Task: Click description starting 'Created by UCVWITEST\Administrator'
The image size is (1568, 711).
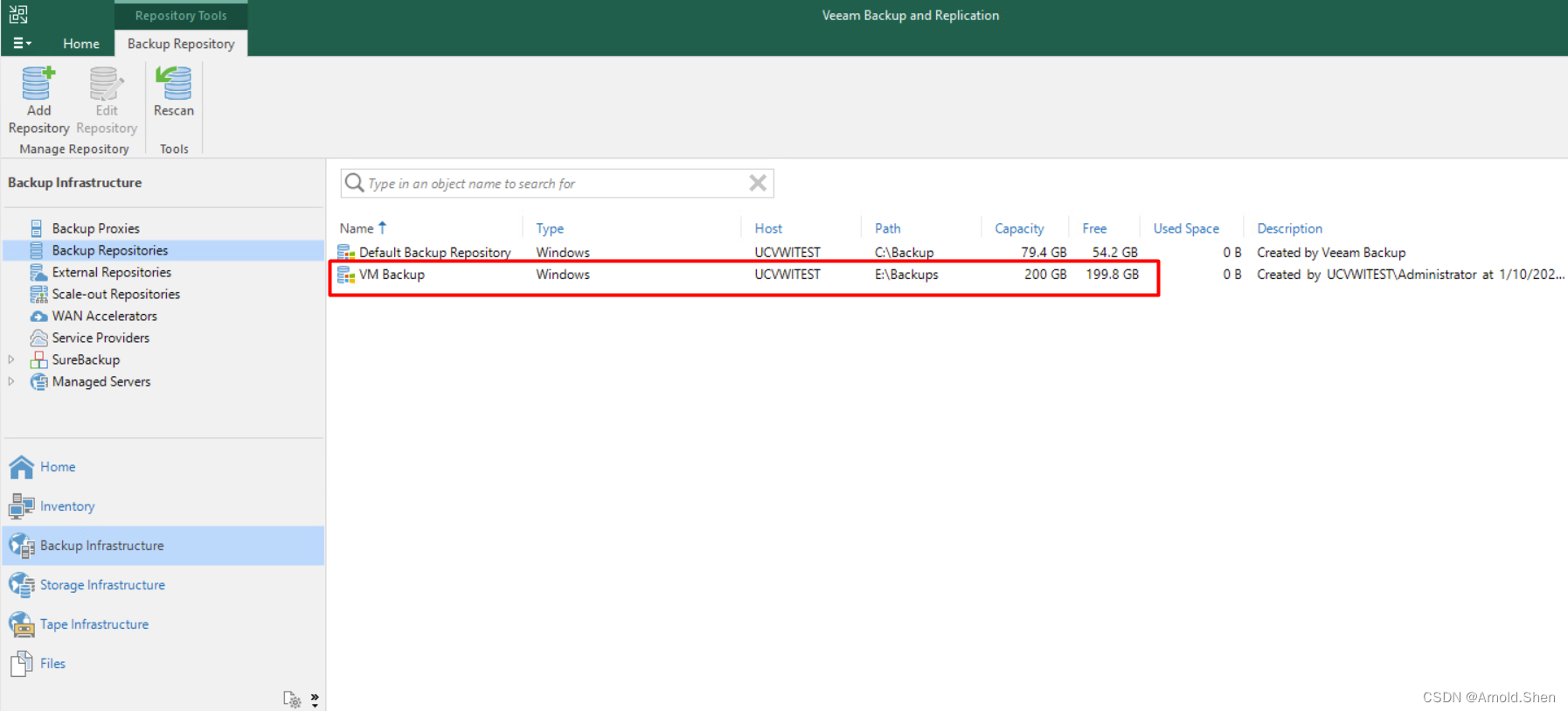Action: click(x=1411, y=275)
